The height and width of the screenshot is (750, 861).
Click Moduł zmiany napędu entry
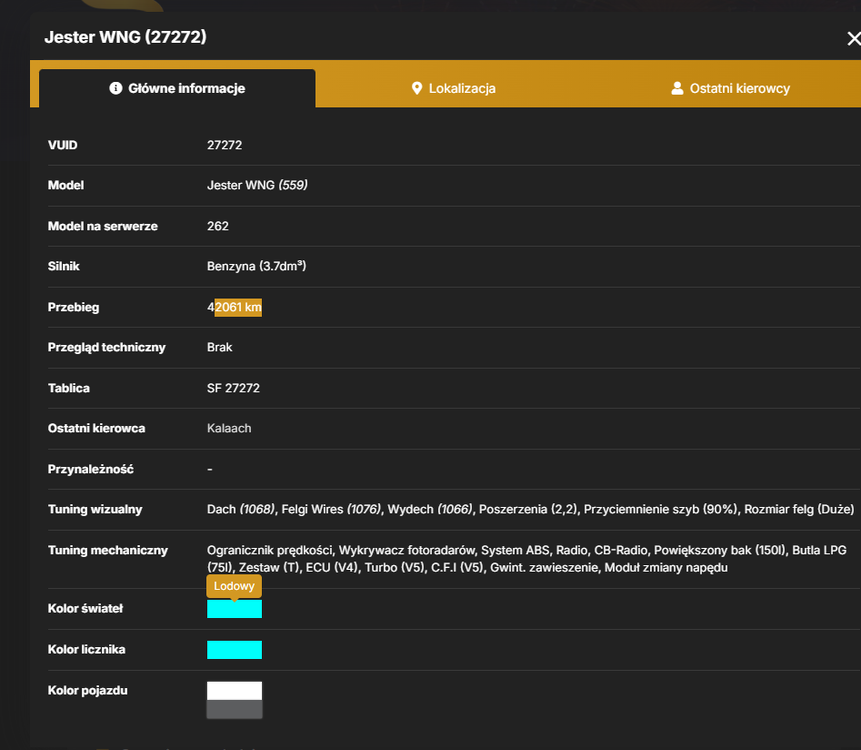click(666, 568)
